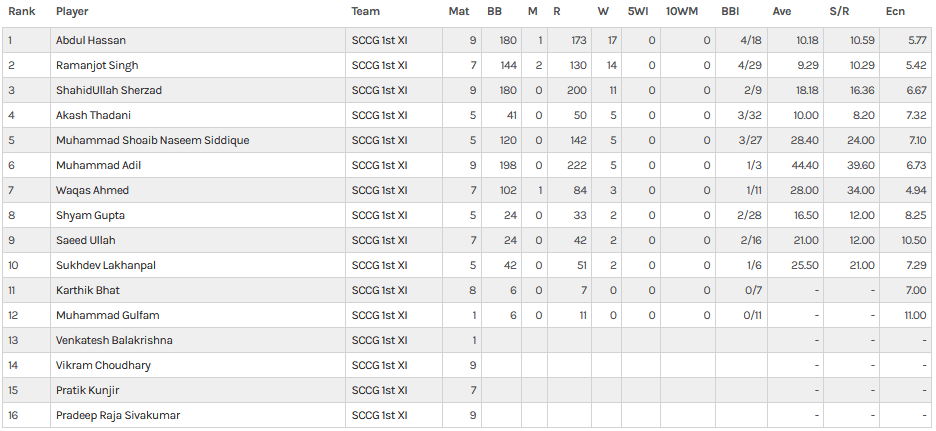
Task: Click SCCG 1st XI team for Karthik Bhat
Action: [x=380, y=291]
